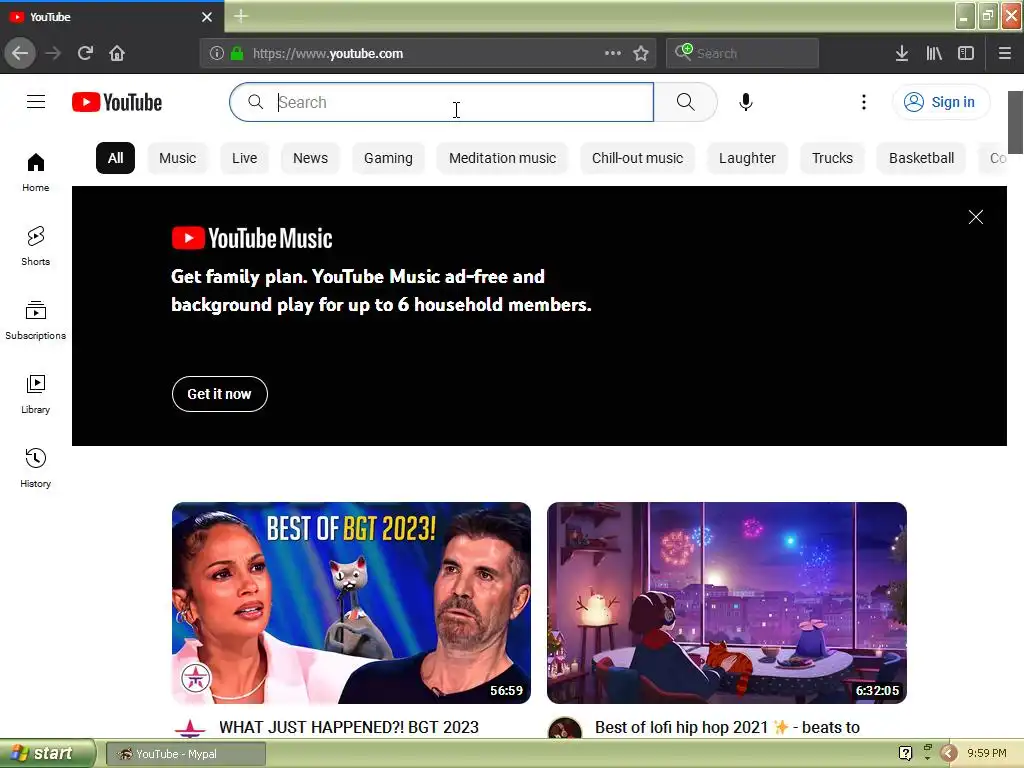Bookmark this page with the star icon
Viewport: 1024px width, 768px height.
(x=641, y=54)
